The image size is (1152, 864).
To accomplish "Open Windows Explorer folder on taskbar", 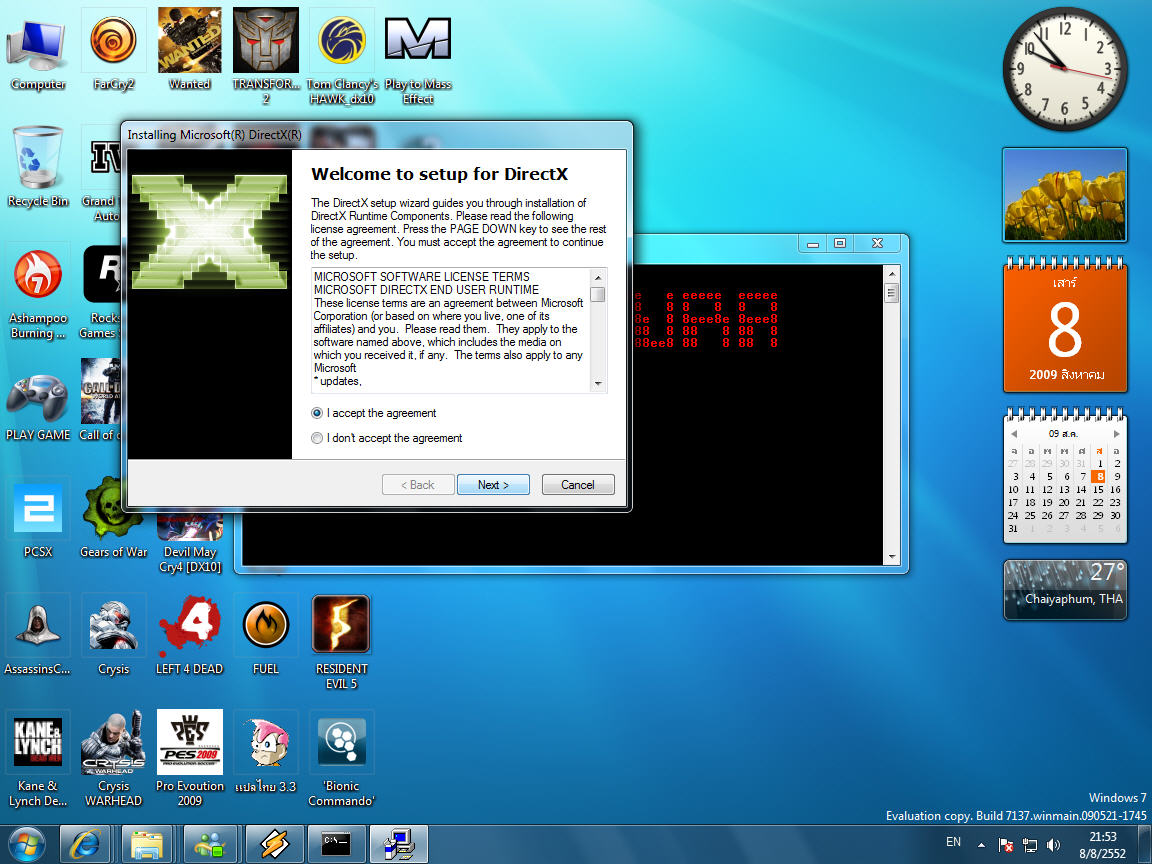I will [147, 845].
